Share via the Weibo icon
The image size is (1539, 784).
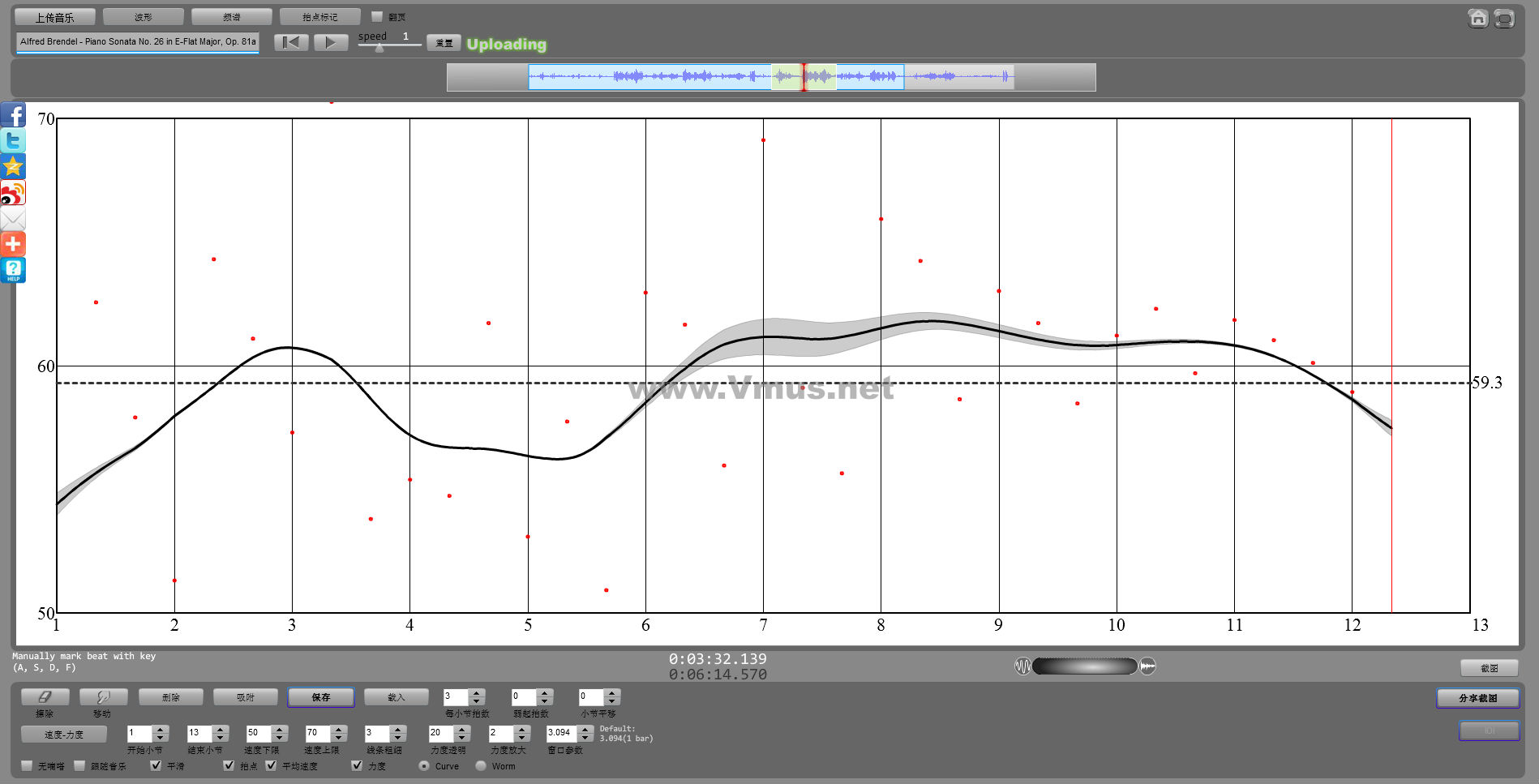tap(13, 193)
